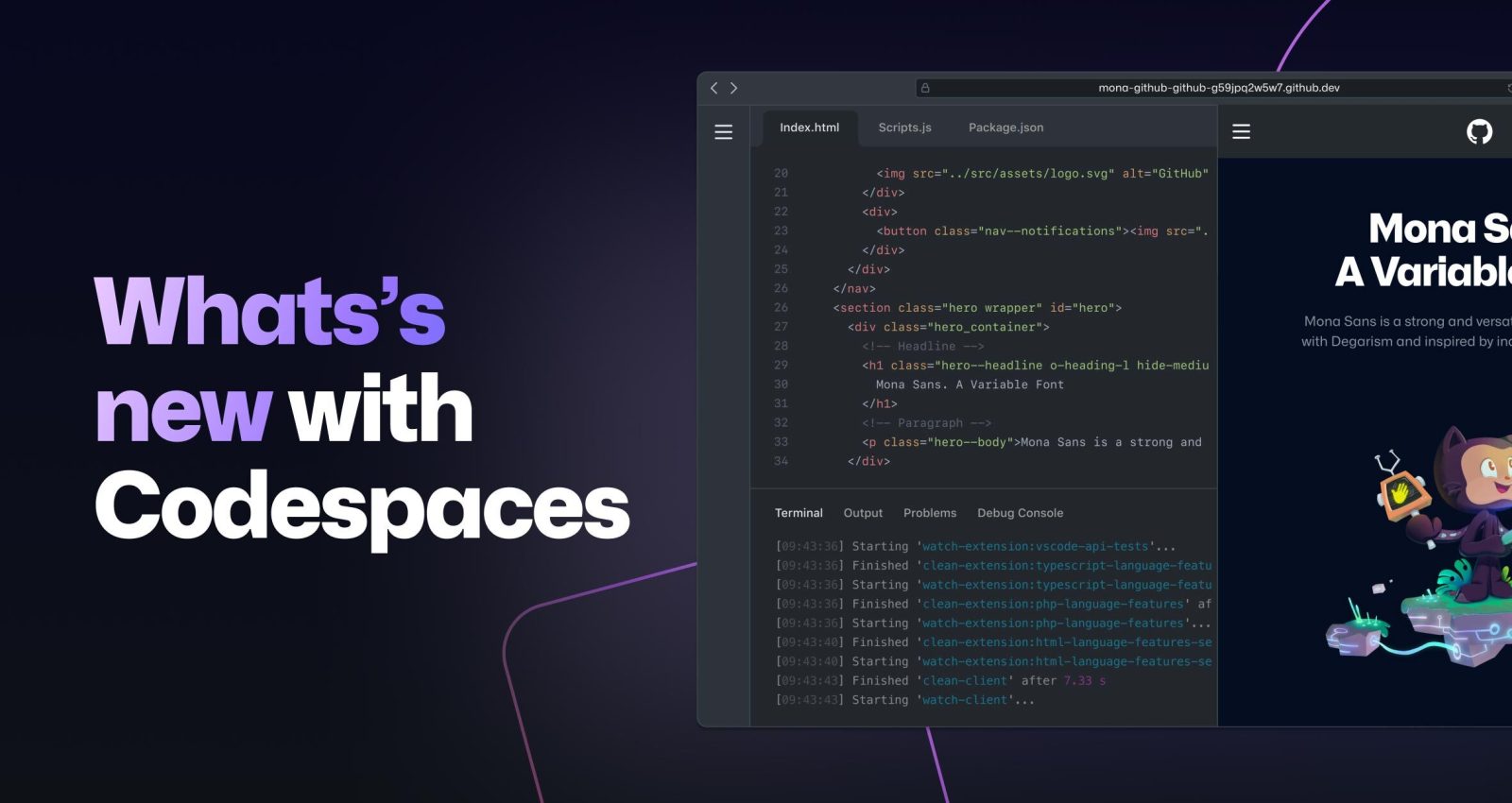The height and width of the screenshot is (803, 1512).
Task: Click line number 29 in the gutter
Action: [781, 366]
